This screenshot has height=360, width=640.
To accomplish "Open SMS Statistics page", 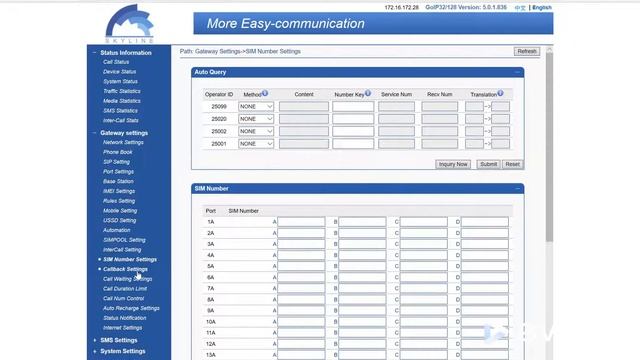I will (x=120, y=111).
